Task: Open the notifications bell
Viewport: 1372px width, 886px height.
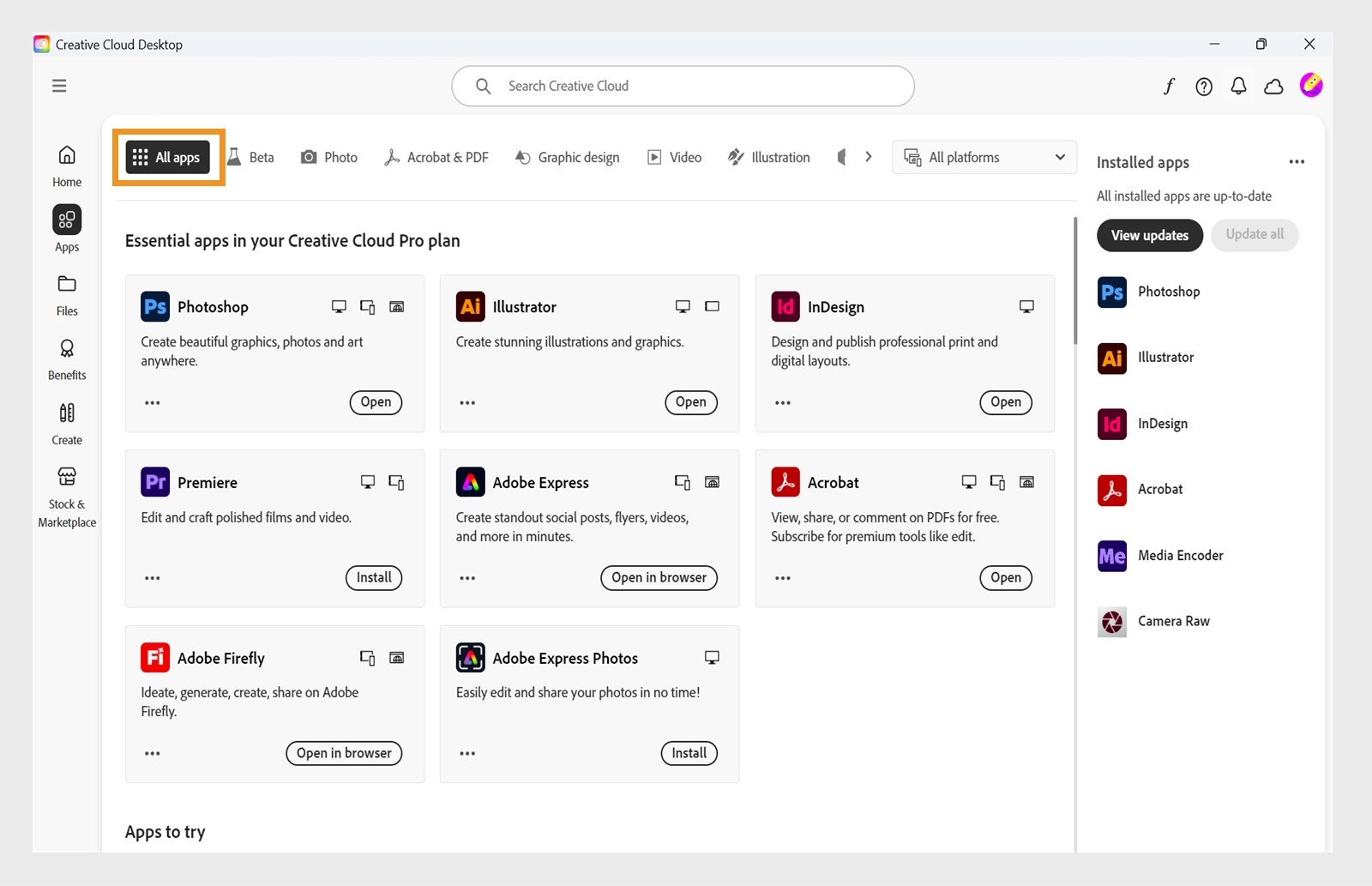Action: click(x=1238, y=86)
